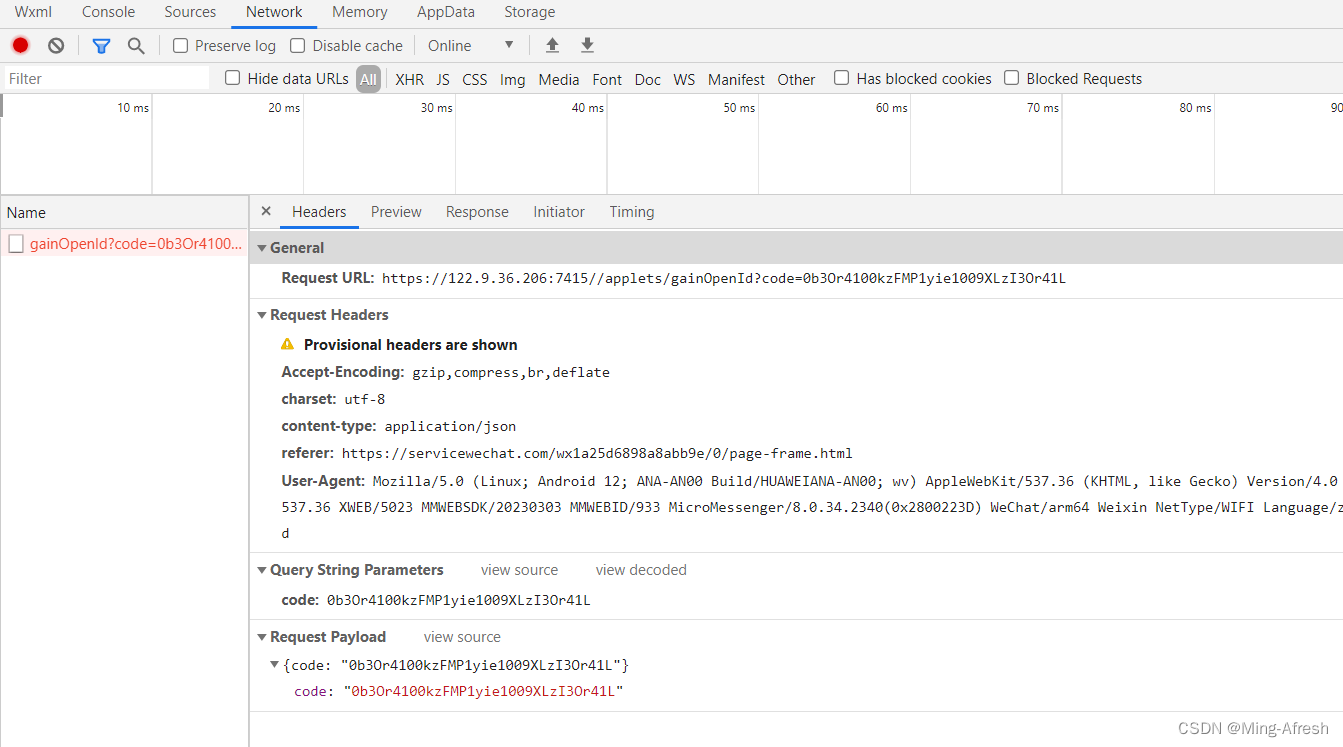The height and width of the screenshot is (747, 1343).
Task: Filter requests by Other
Action: (797, 79)
